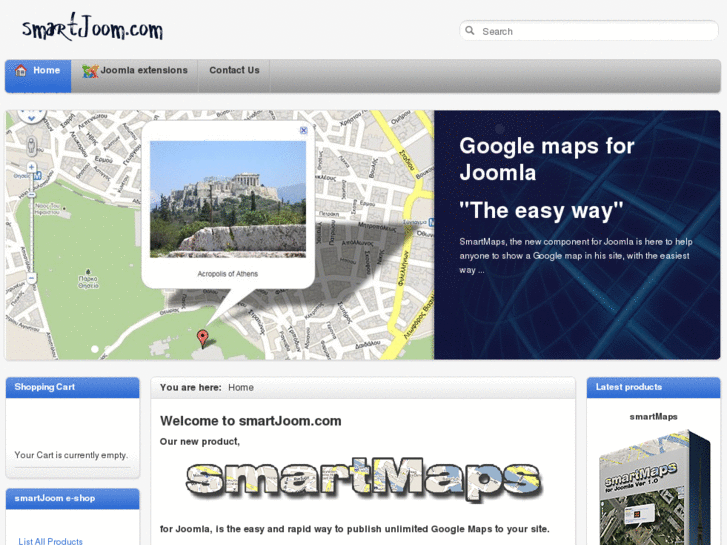Click the metro station M icon

(x=38, y=175)
